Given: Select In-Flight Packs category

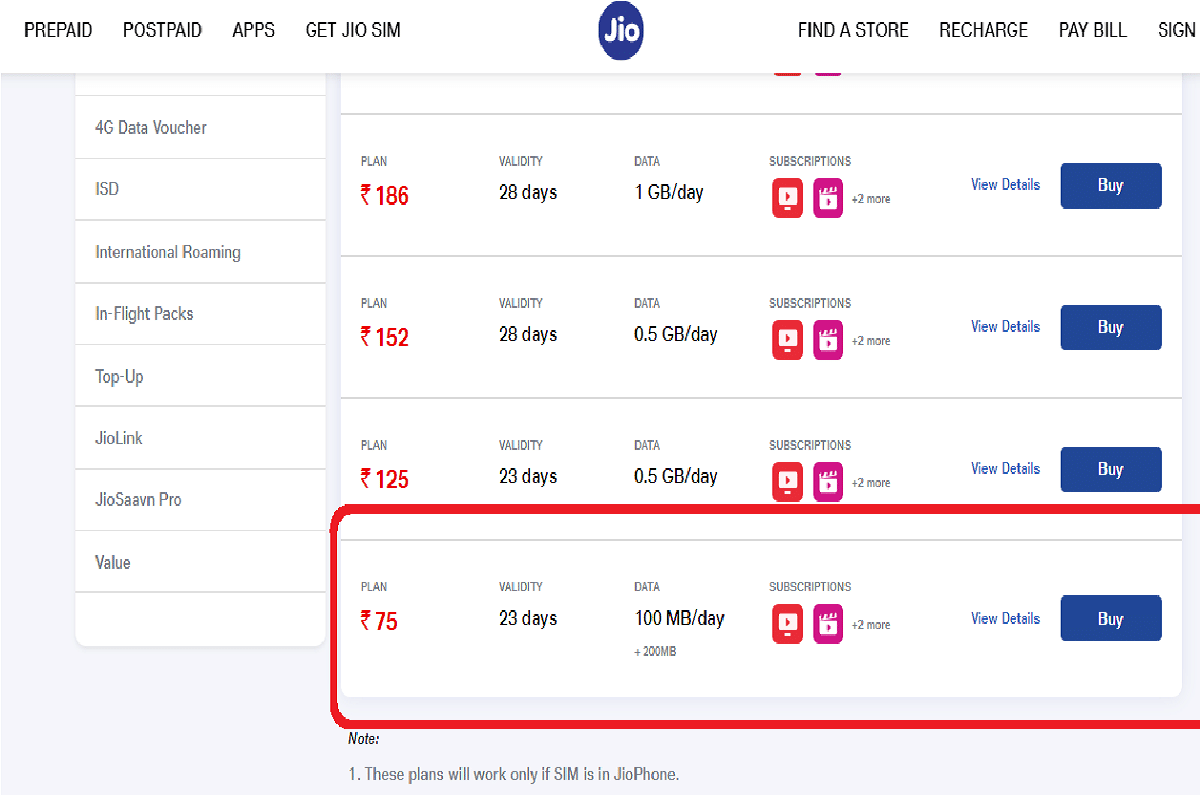Looking at the screenshot, I should (200, 314).
